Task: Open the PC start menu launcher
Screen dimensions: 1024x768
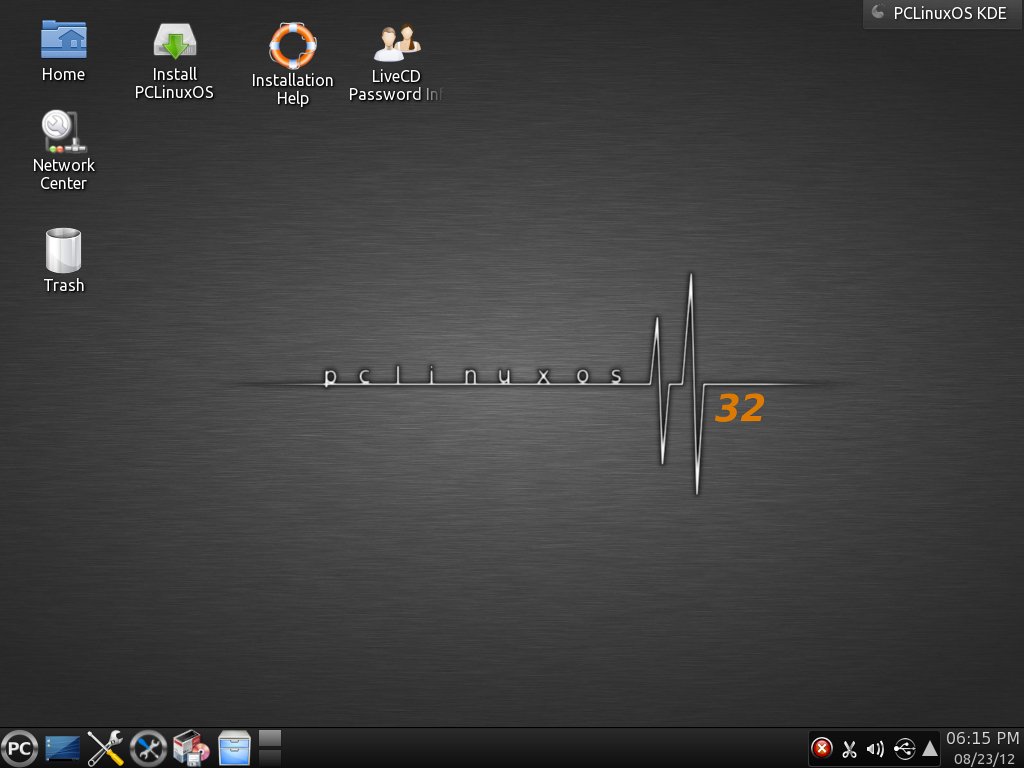Action: (x=20, y=748)
